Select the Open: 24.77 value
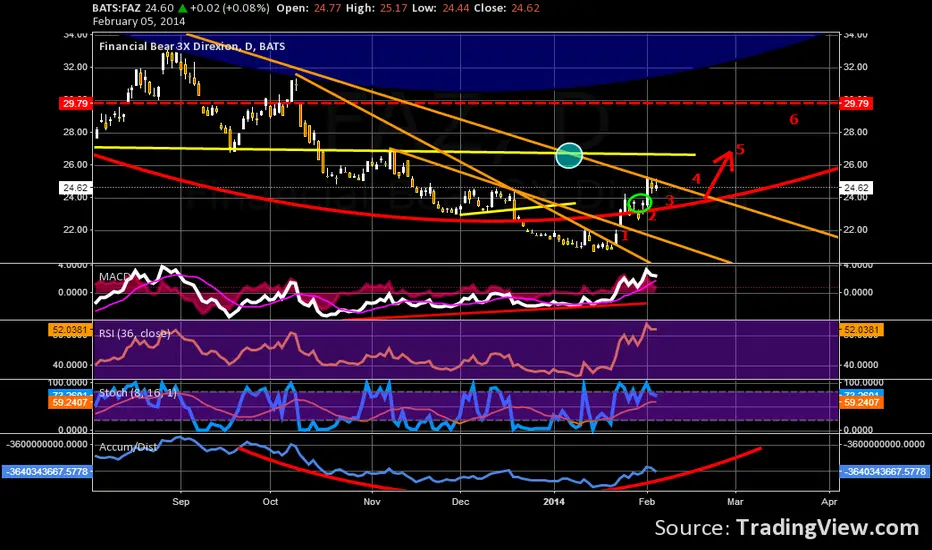This screenshot has height=550, width=932. (x=309, y=8)
